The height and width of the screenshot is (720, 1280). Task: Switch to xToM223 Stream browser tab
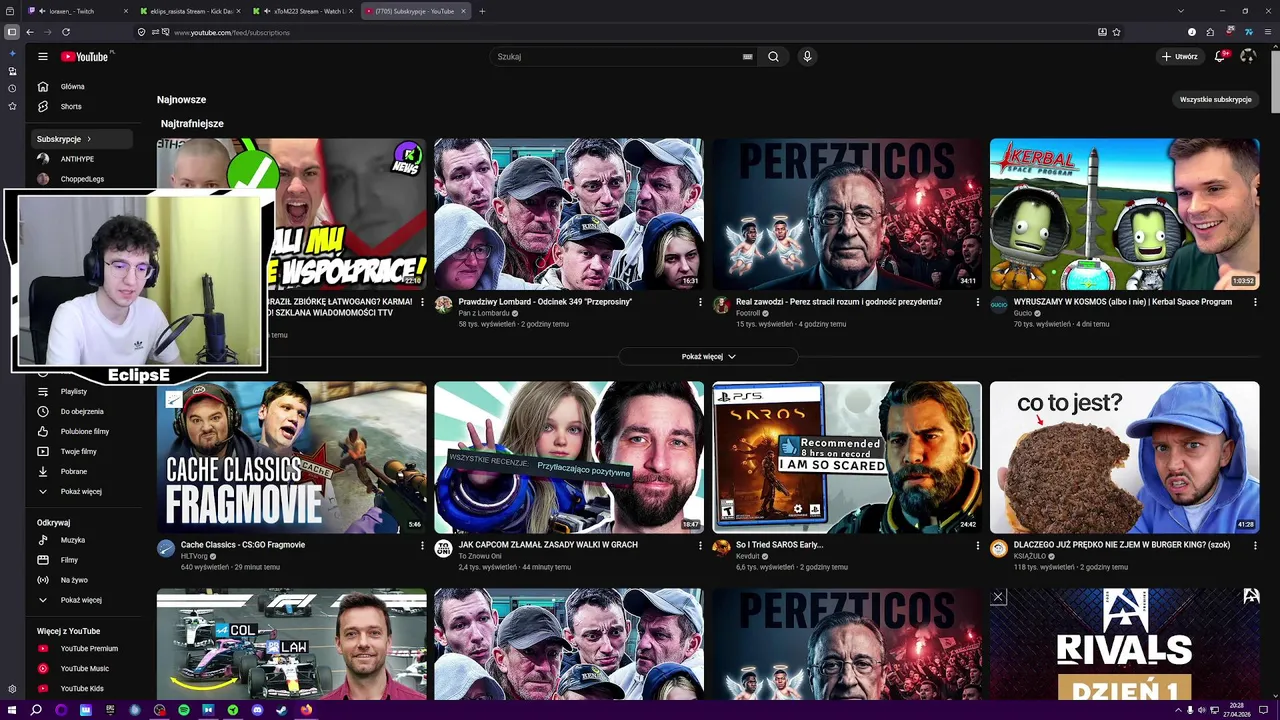click(x=303, y=11)
